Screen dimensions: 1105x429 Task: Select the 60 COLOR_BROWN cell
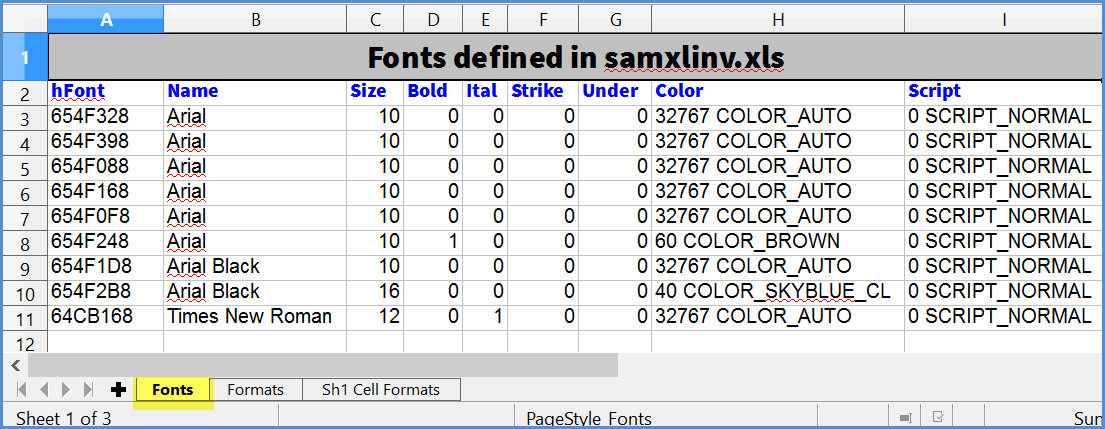[777, 242]
